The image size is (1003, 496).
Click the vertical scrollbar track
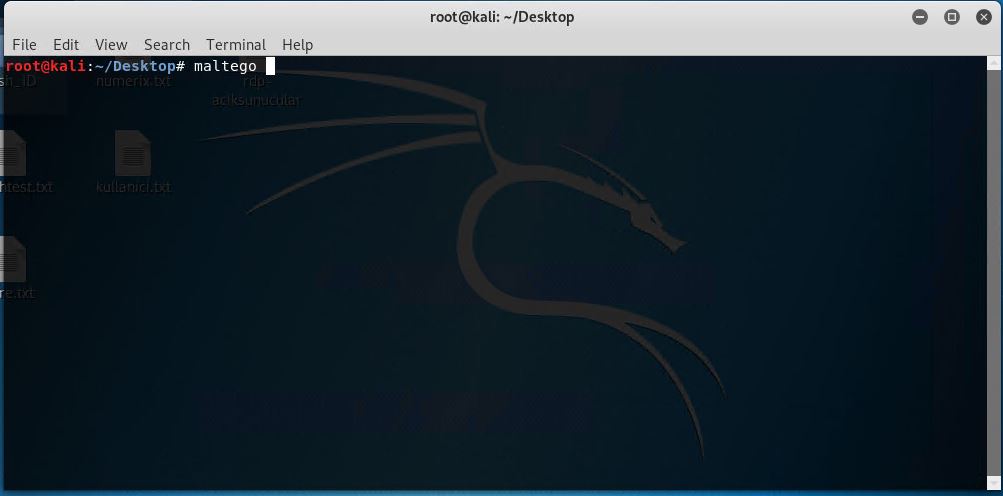point(993,273)
